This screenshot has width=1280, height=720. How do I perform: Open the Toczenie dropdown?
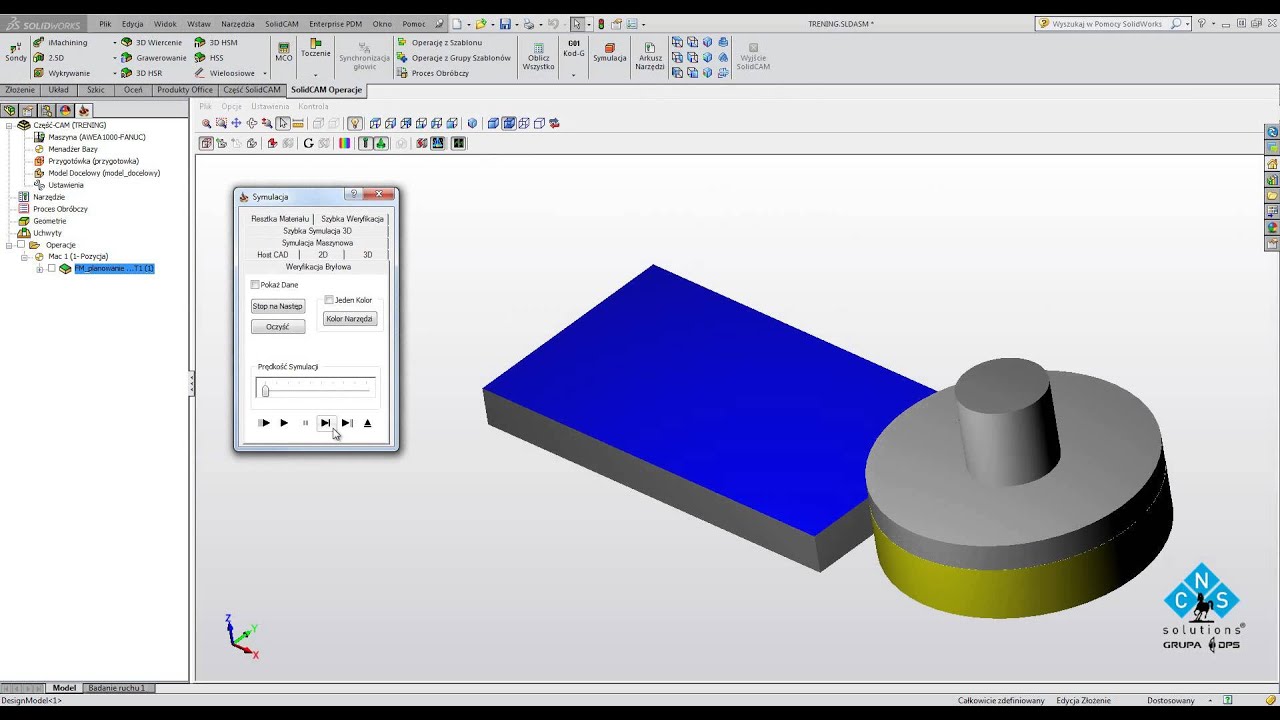coord(315,75)
